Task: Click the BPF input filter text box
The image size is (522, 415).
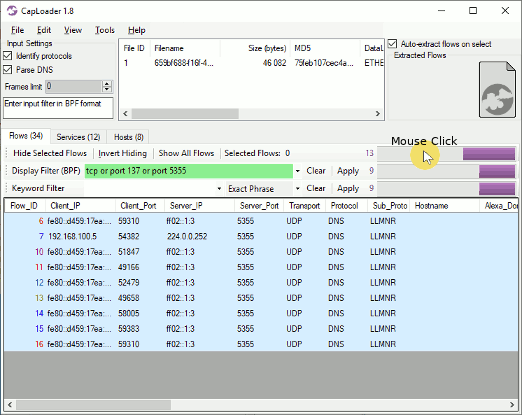Action: 58,108
